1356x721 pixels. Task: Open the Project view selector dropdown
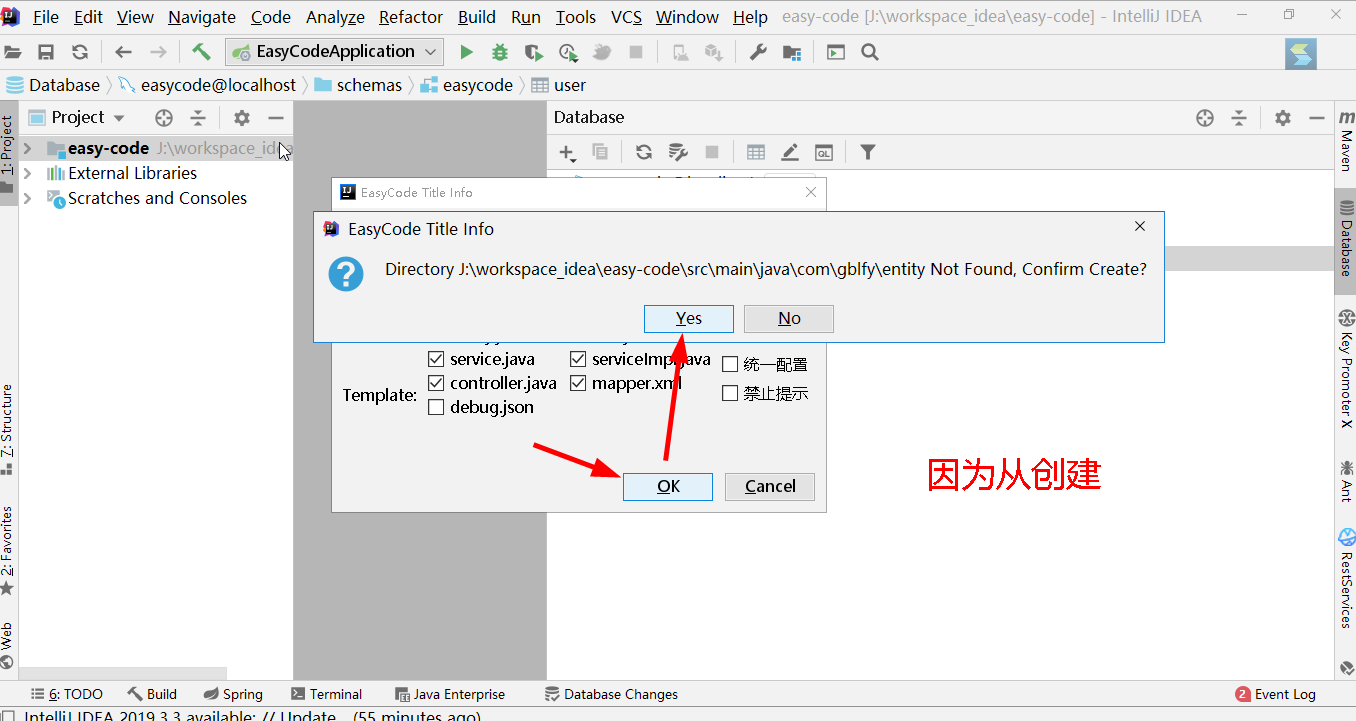point(77,118)
